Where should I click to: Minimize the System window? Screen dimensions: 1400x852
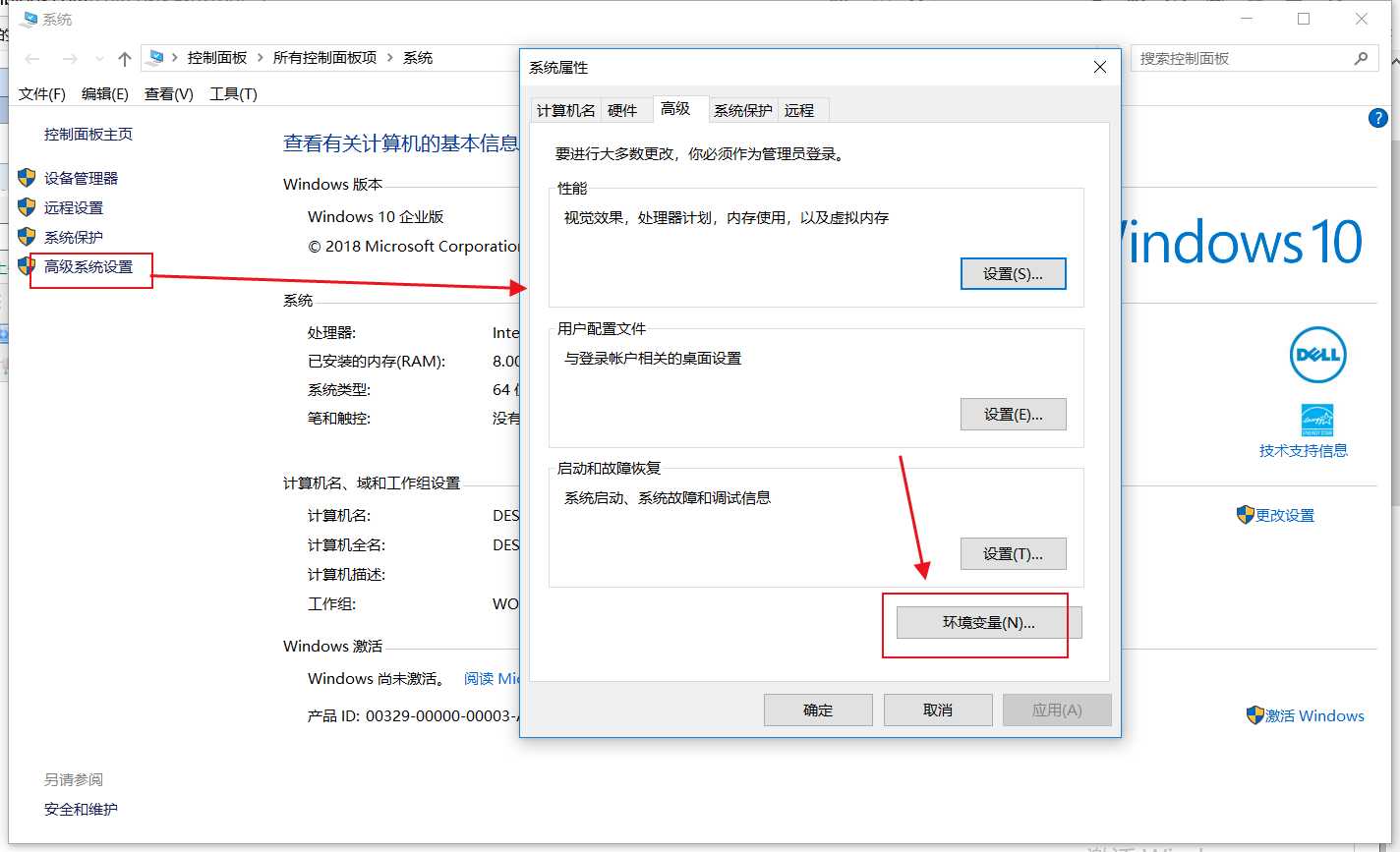1246,19
